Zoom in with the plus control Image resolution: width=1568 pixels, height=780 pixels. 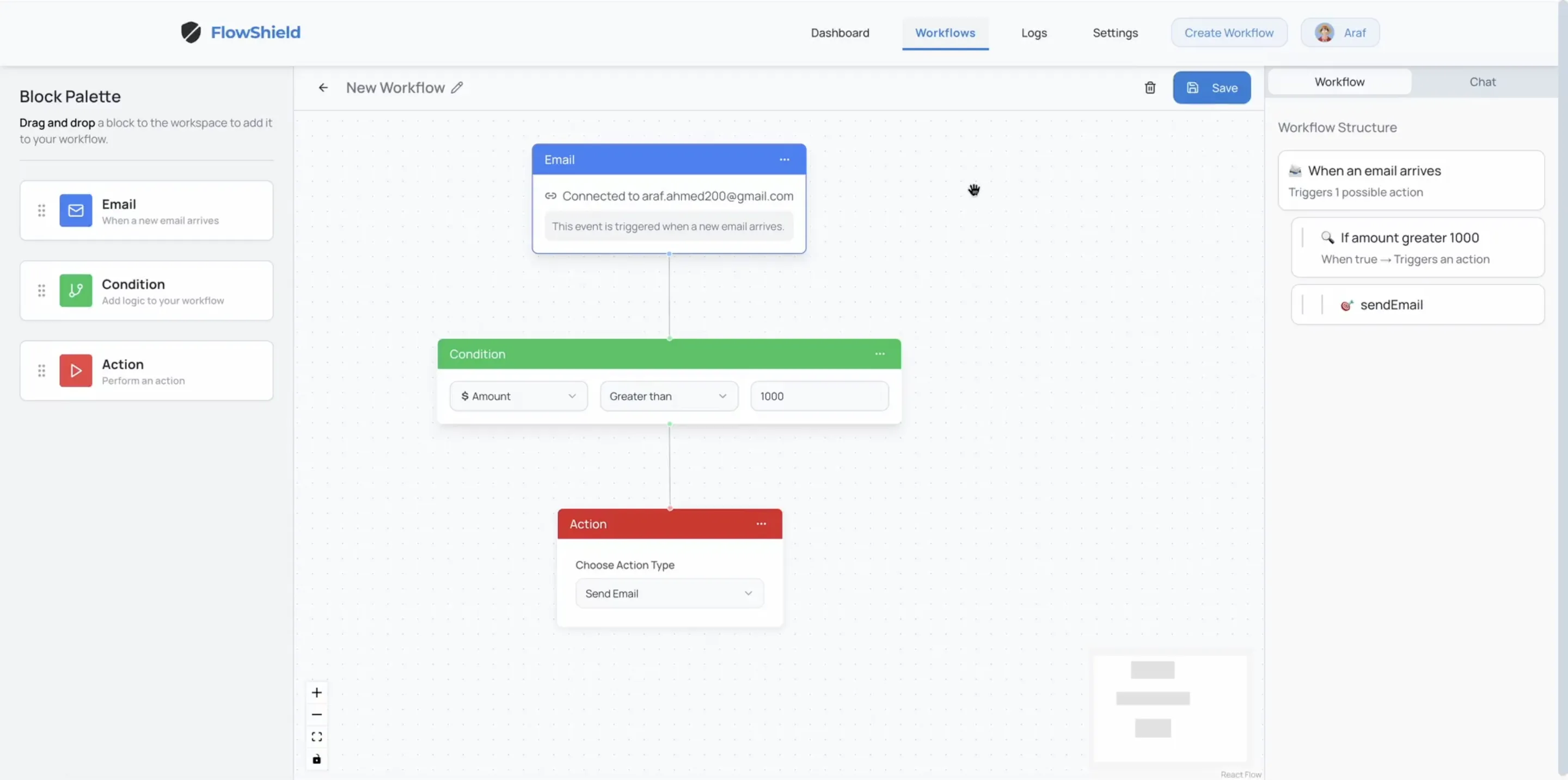click(x=316, y=692)
